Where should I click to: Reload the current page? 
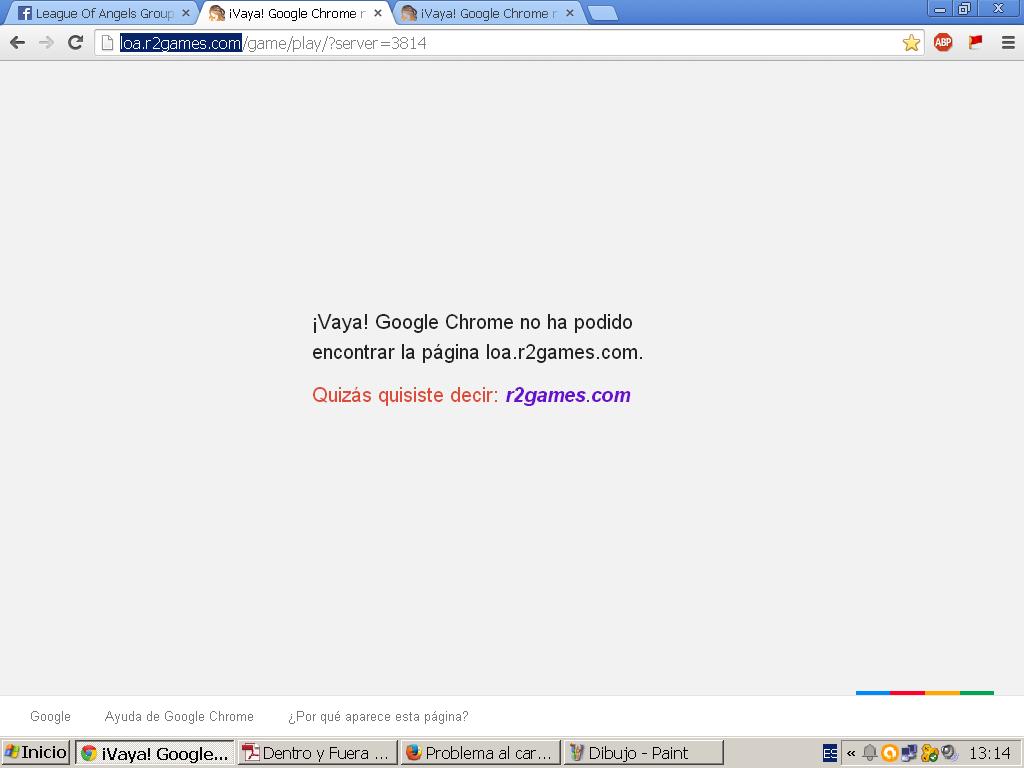75,42
